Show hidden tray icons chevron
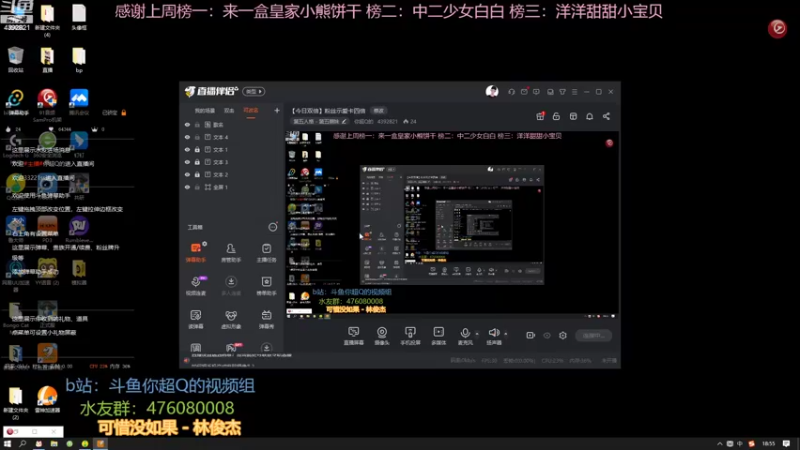Screen dimensions: 800x450 coord(719,444)
